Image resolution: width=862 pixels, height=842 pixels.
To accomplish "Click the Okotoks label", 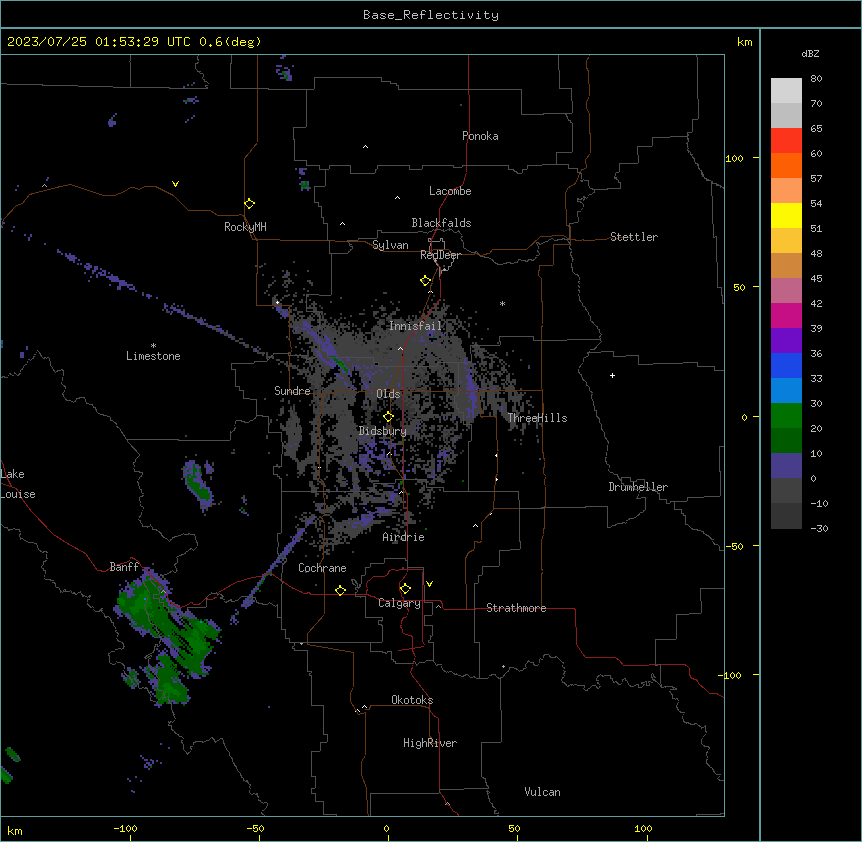I will (x=412, y=700).
